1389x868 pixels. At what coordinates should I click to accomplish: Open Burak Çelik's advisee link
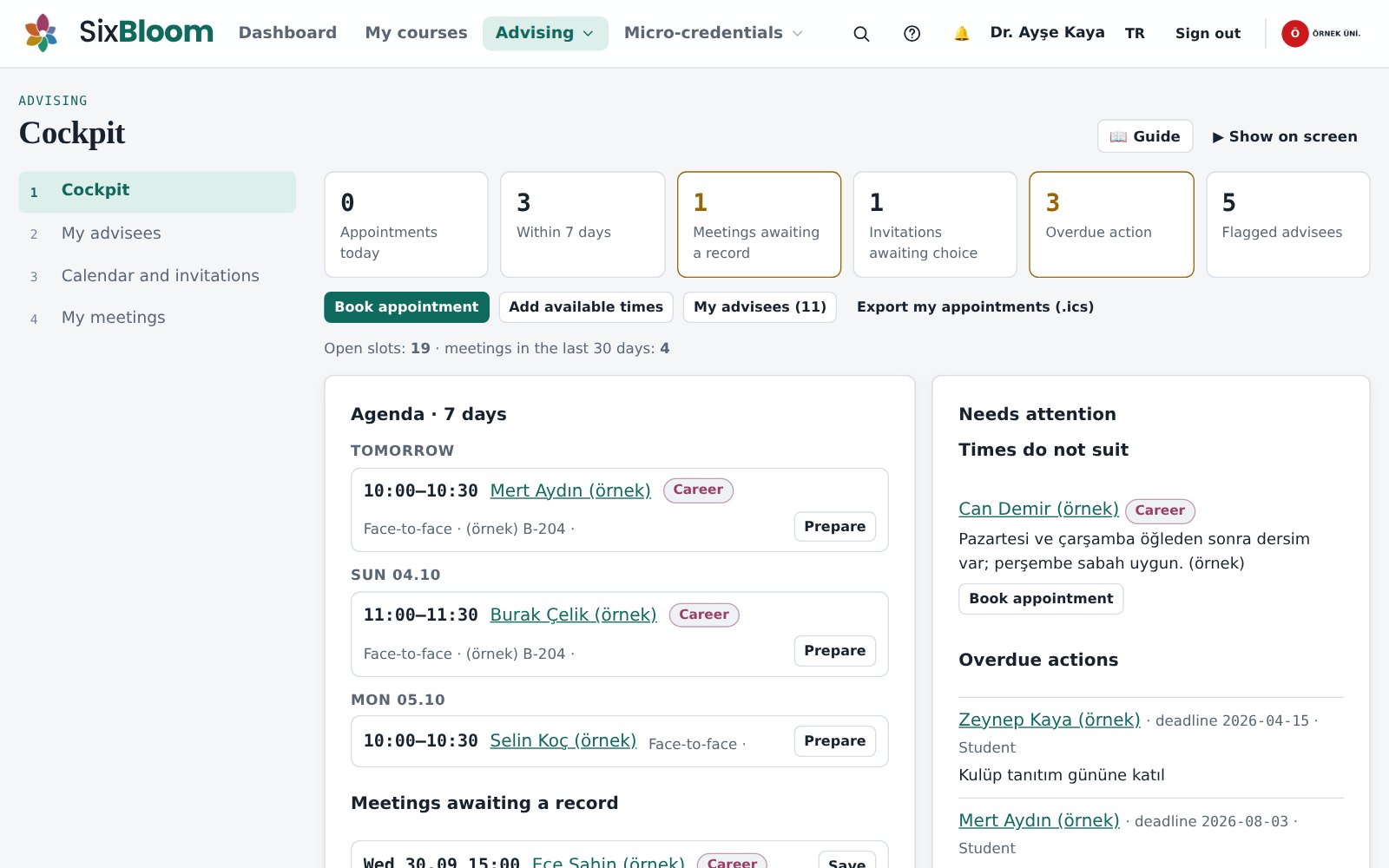(573, 615)
